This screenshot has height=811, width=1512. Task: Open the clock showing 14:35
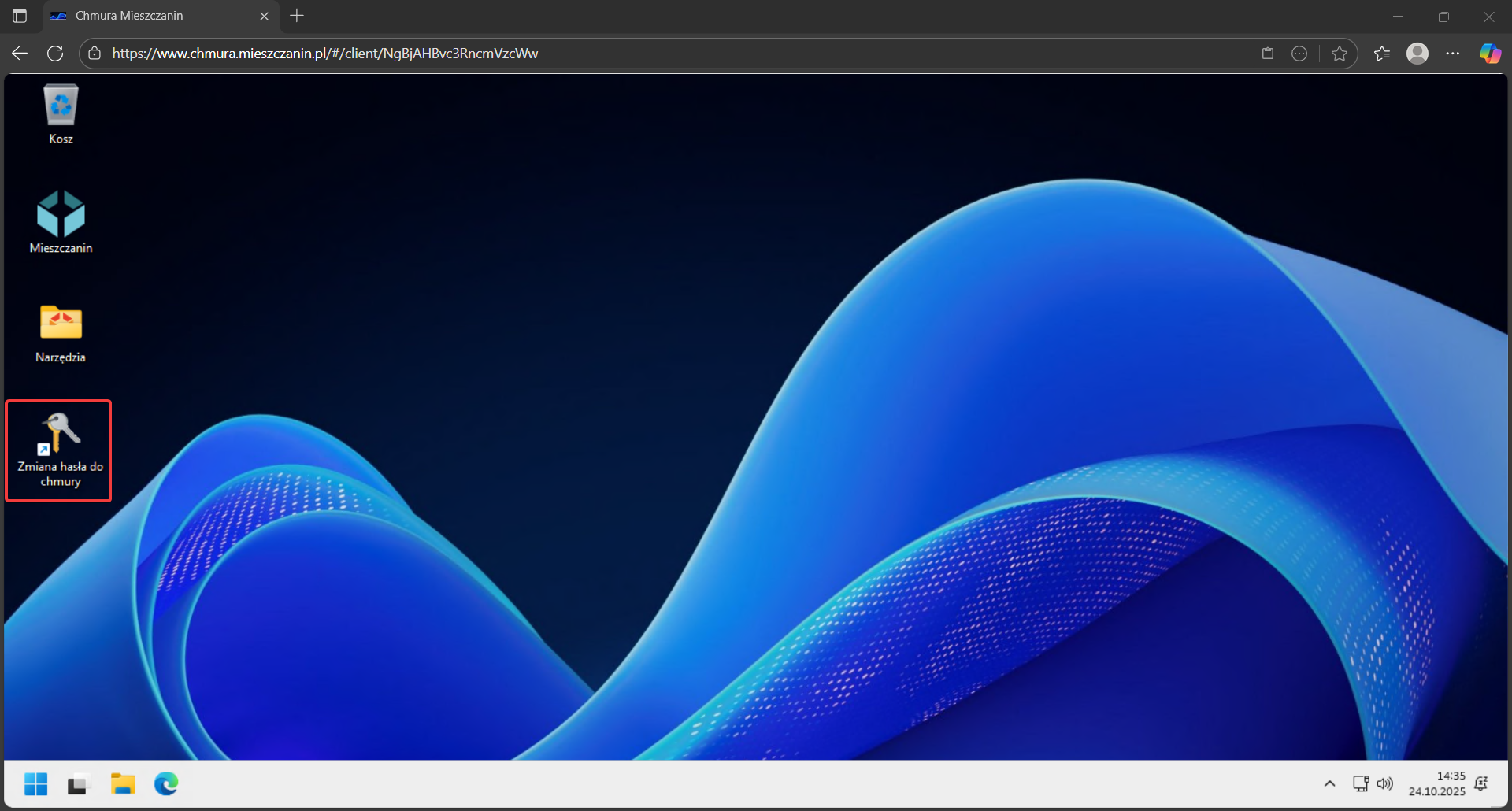(1436, 783)
